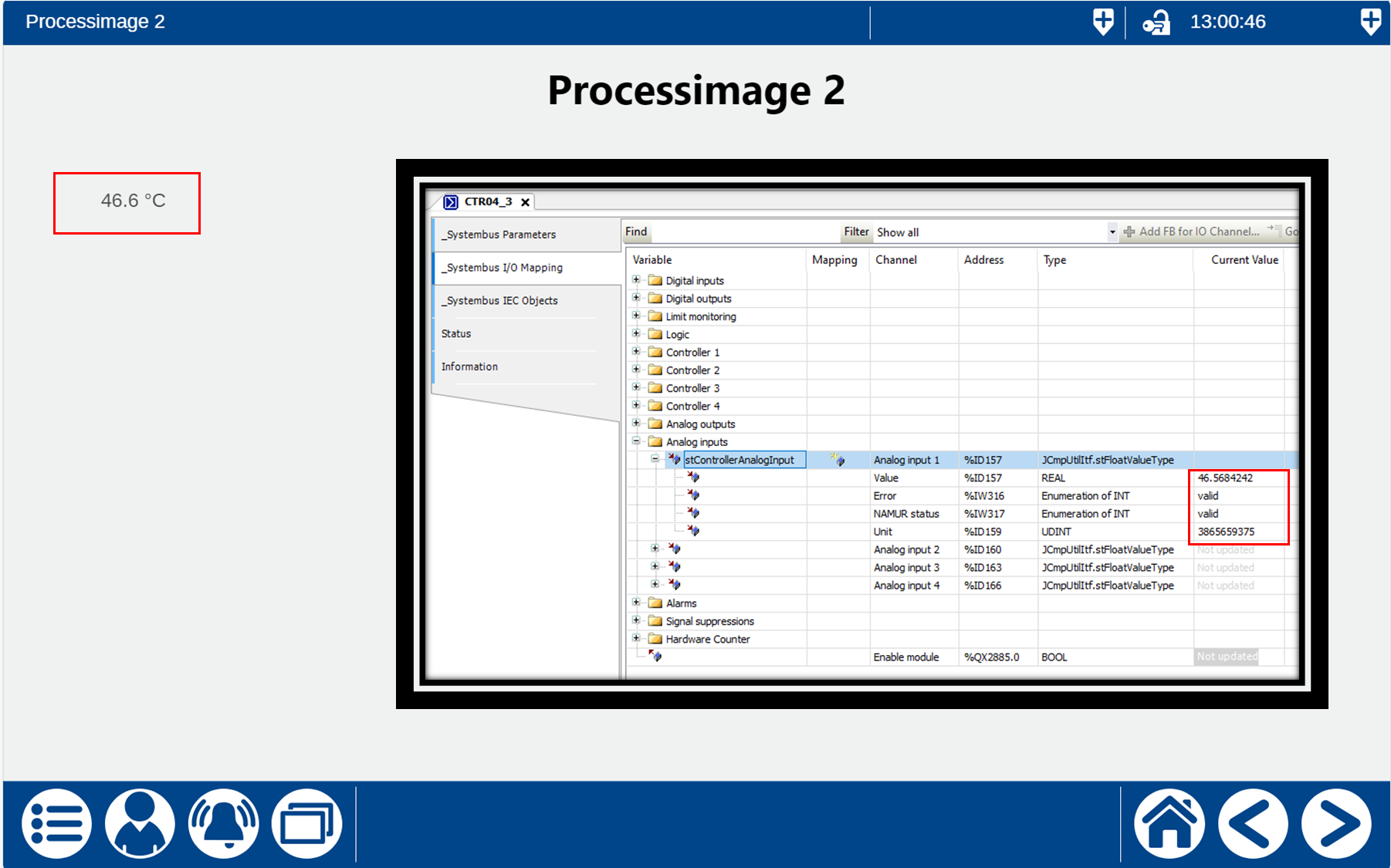Collapse the Analog inputs folder

tap(636, 441)
